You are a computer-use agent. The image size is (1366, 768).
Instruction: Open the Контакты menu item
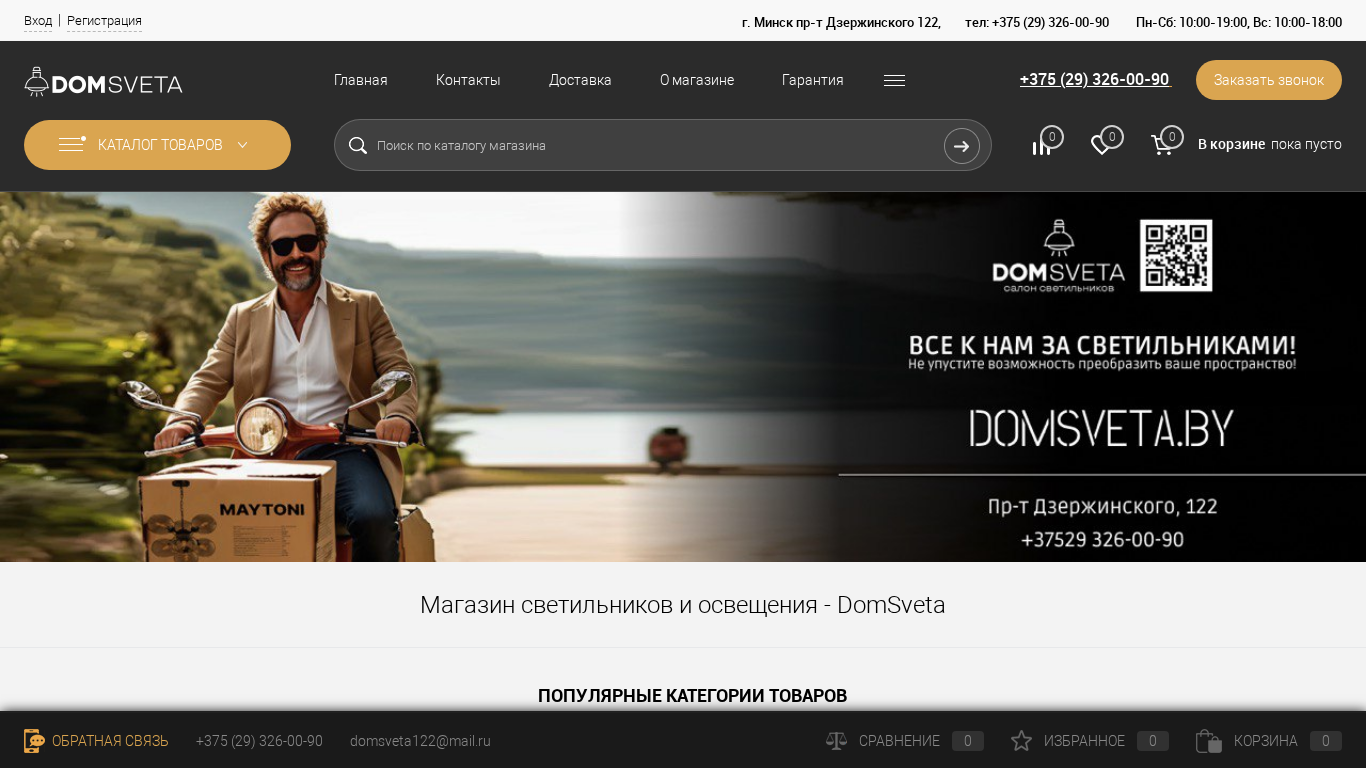468,80
